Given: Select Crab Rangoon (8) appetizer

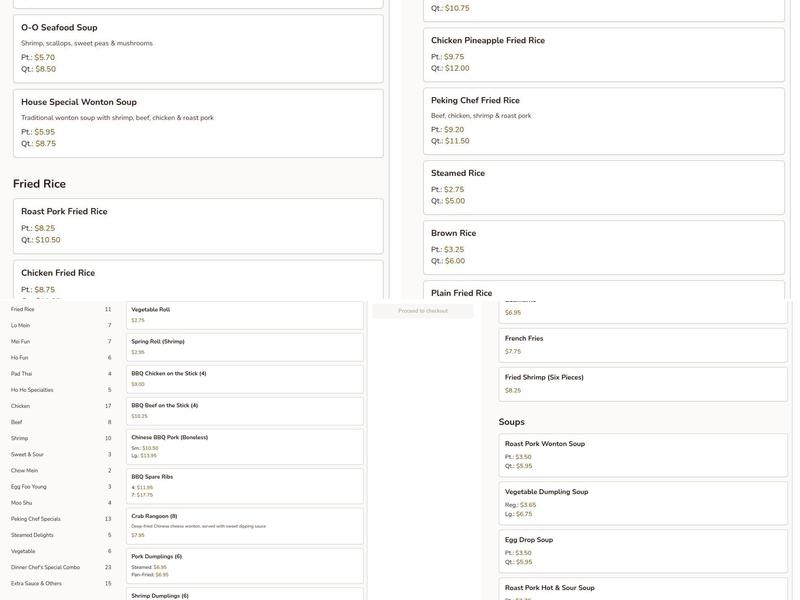Looking at the screenshot, I should pos(245,527).
